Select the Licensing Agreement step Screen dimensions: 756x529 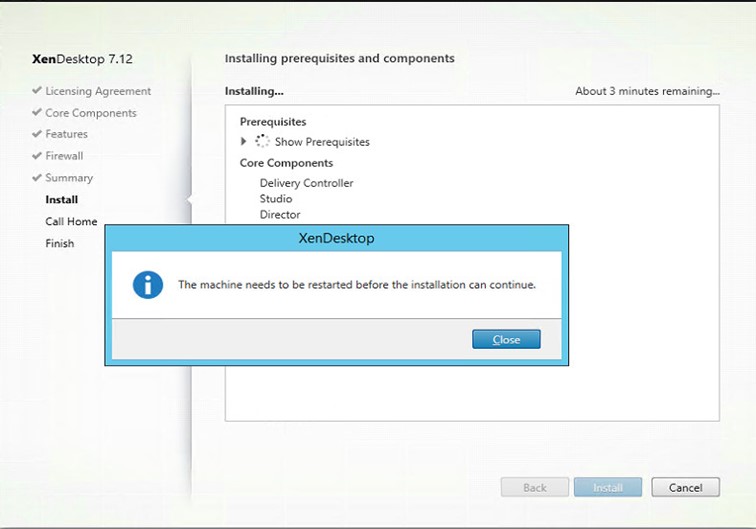pos(98,91)
